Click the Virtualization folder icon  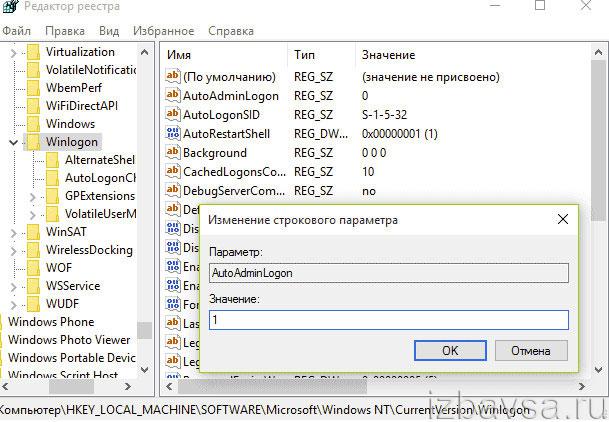click(34, 52)
